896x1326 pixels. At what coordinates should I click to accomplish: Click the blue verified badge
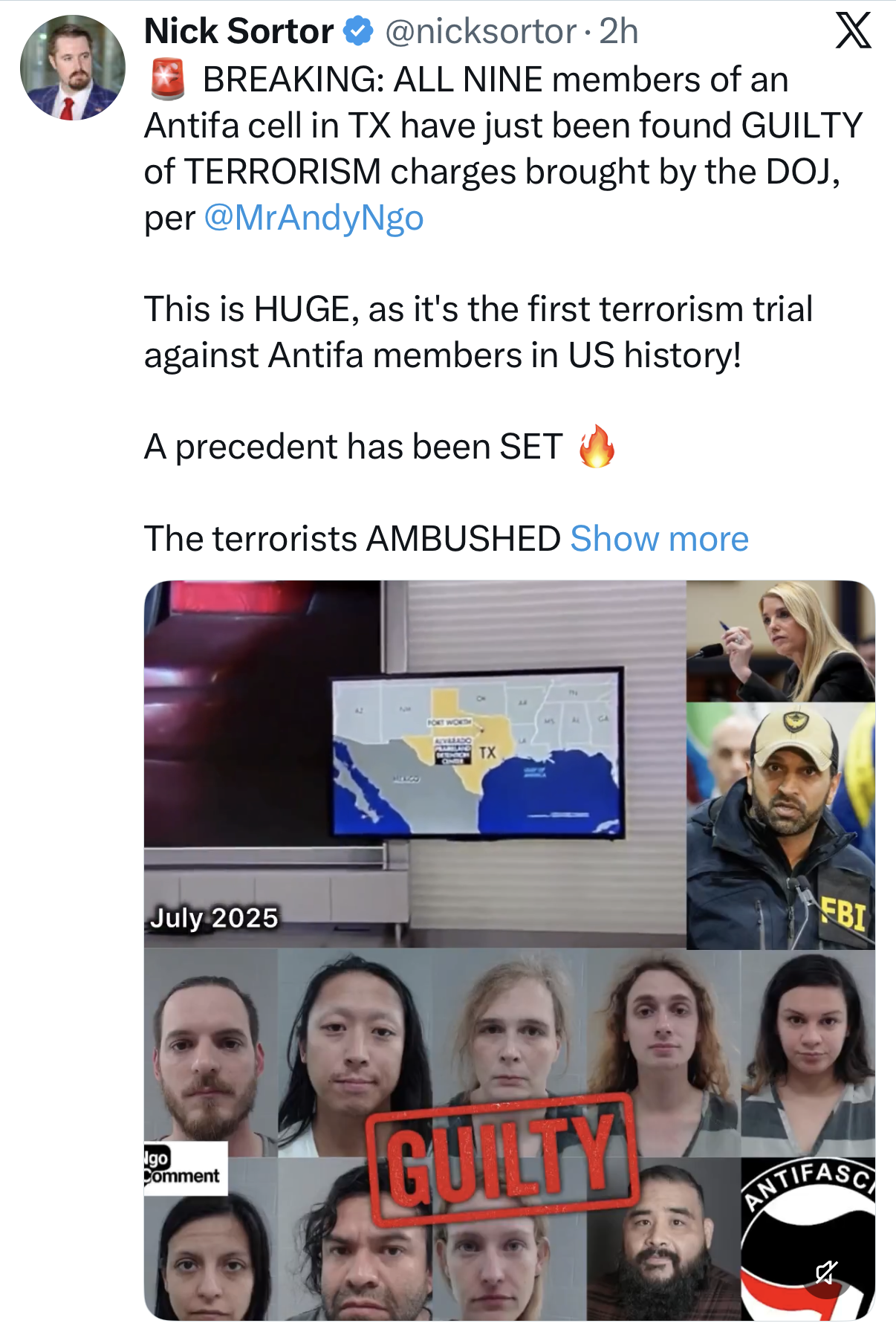point(360,32)
